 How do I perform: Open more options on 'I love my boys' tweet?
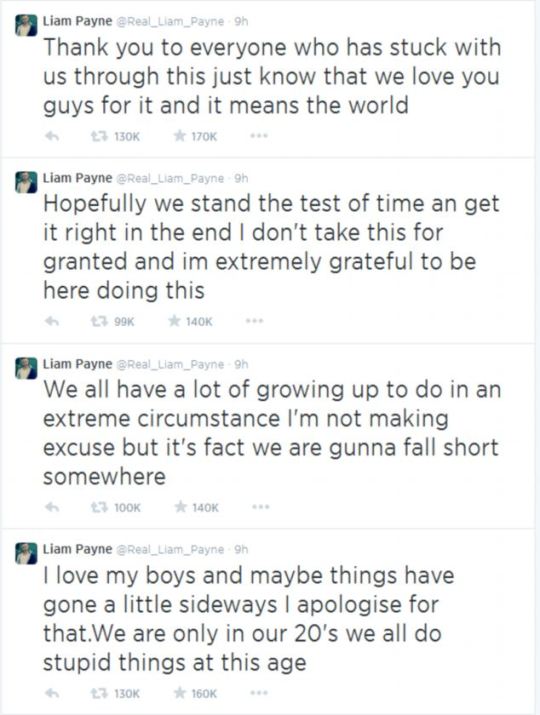coord(259,694)
